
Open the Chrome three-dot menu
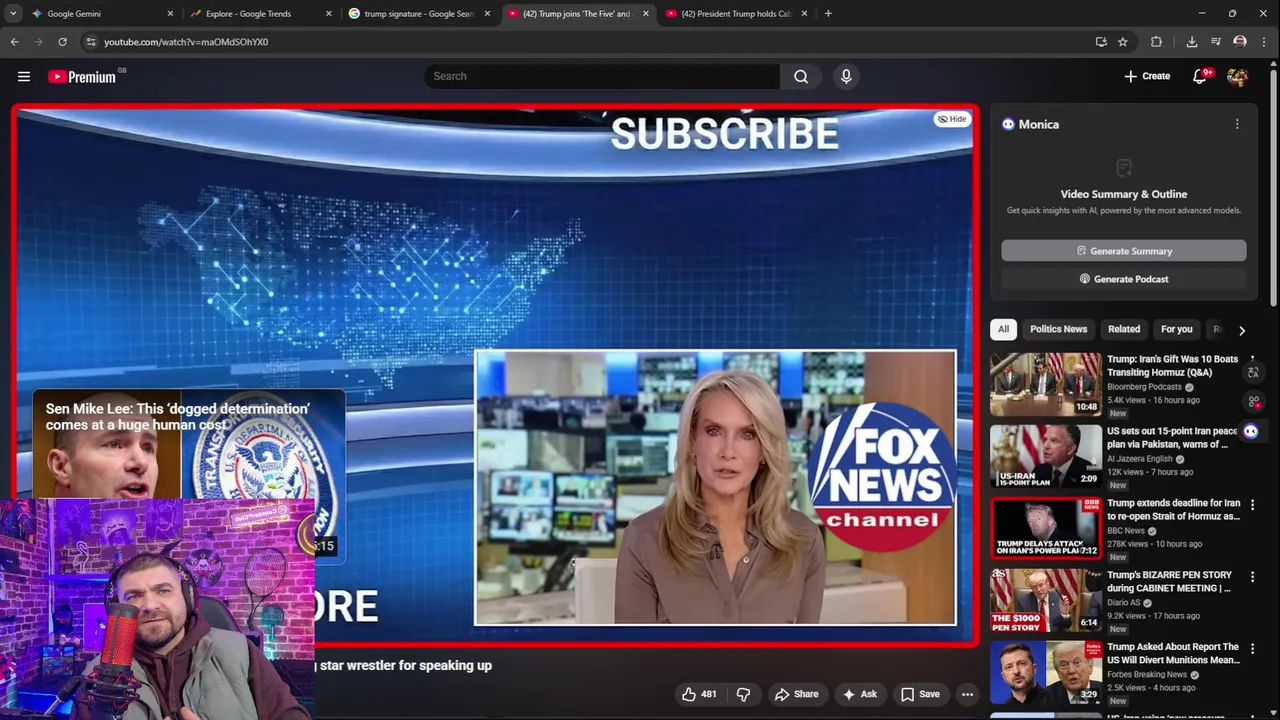(x=1265, y=42)
